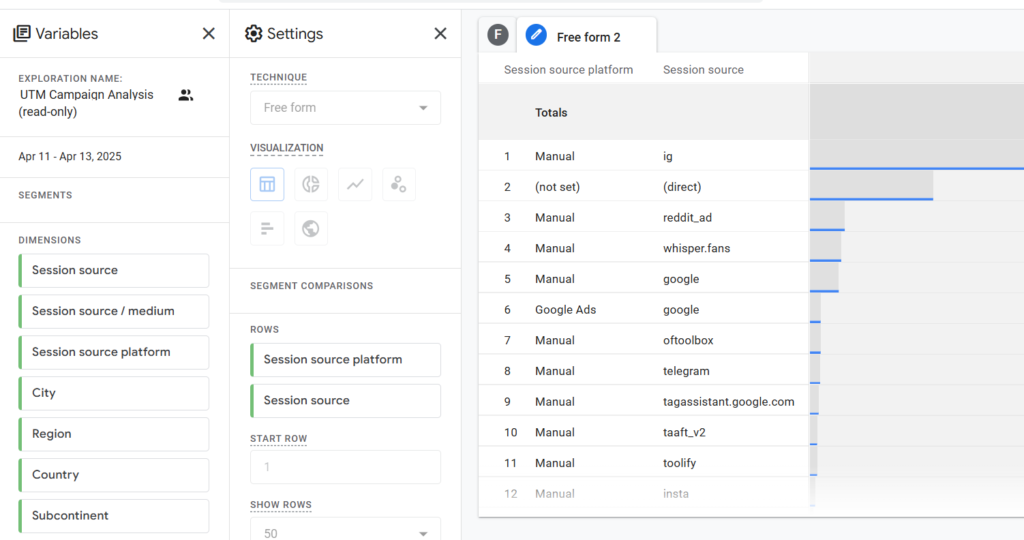Click the START ROW label
Viewport: 1024px width, 540px height.
278,439
